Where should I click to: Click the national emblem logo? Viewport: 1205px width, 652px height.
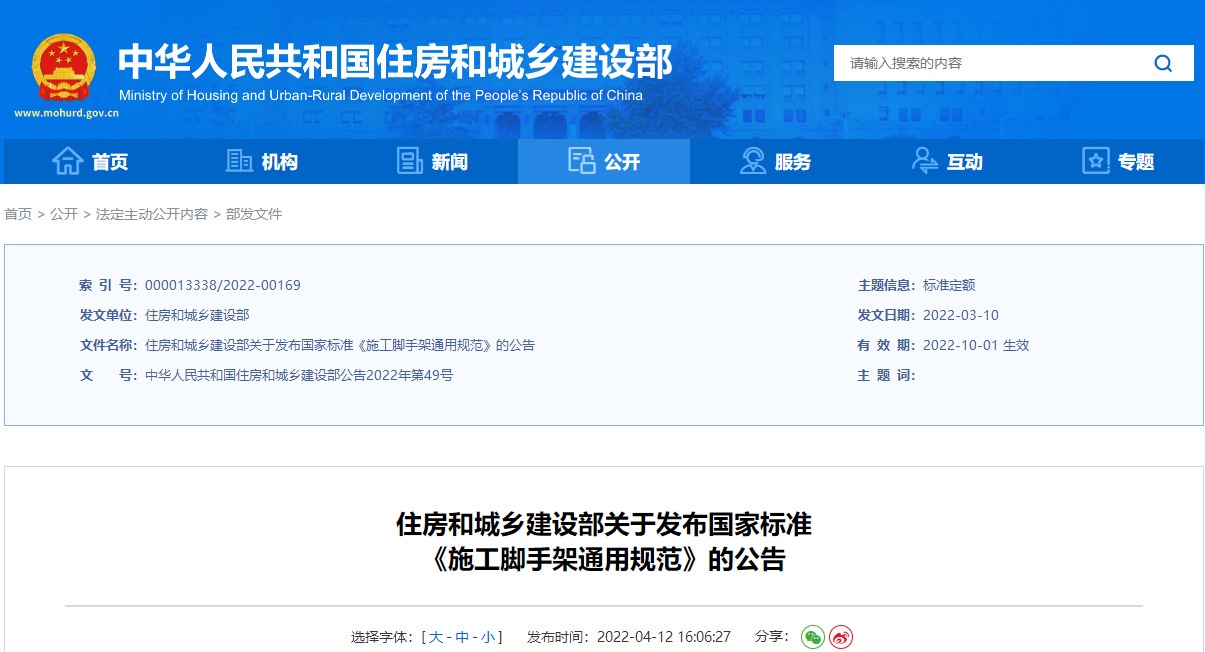pos(63,68)
